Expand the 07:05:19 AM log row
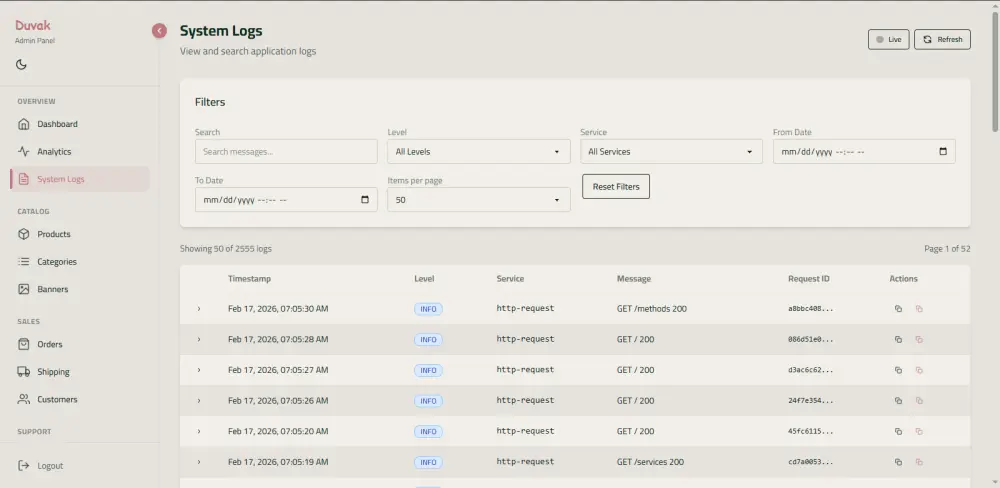Viewport: 1000px width, 488px height. (x=199, y=462)
